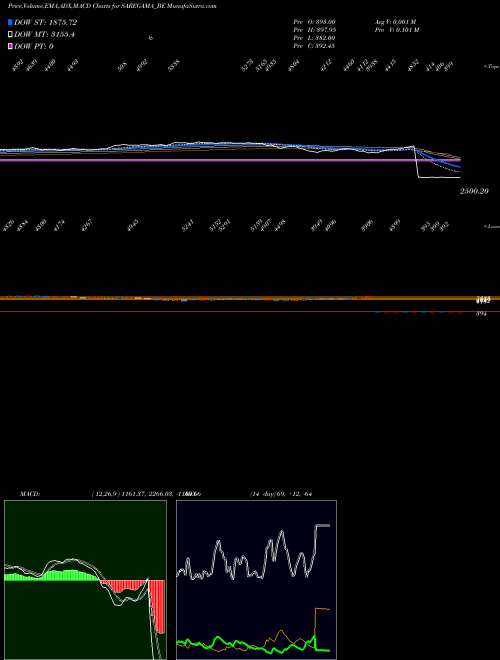Click the 394 axis label near volume bars
The height and width of the screenshot is (660, 500).
tap(481, 314)
